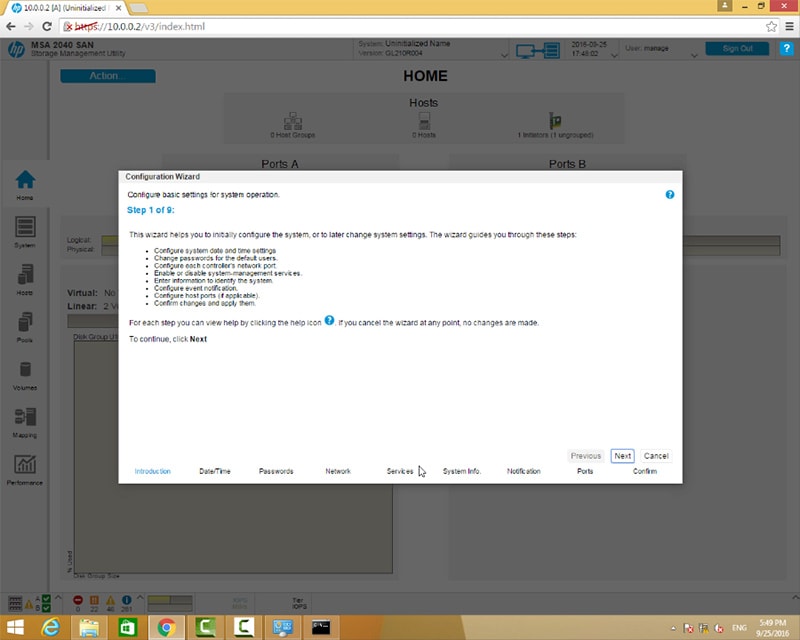Go to the System Info. wizard step
800x640 pixels.
tap(462, 471)
